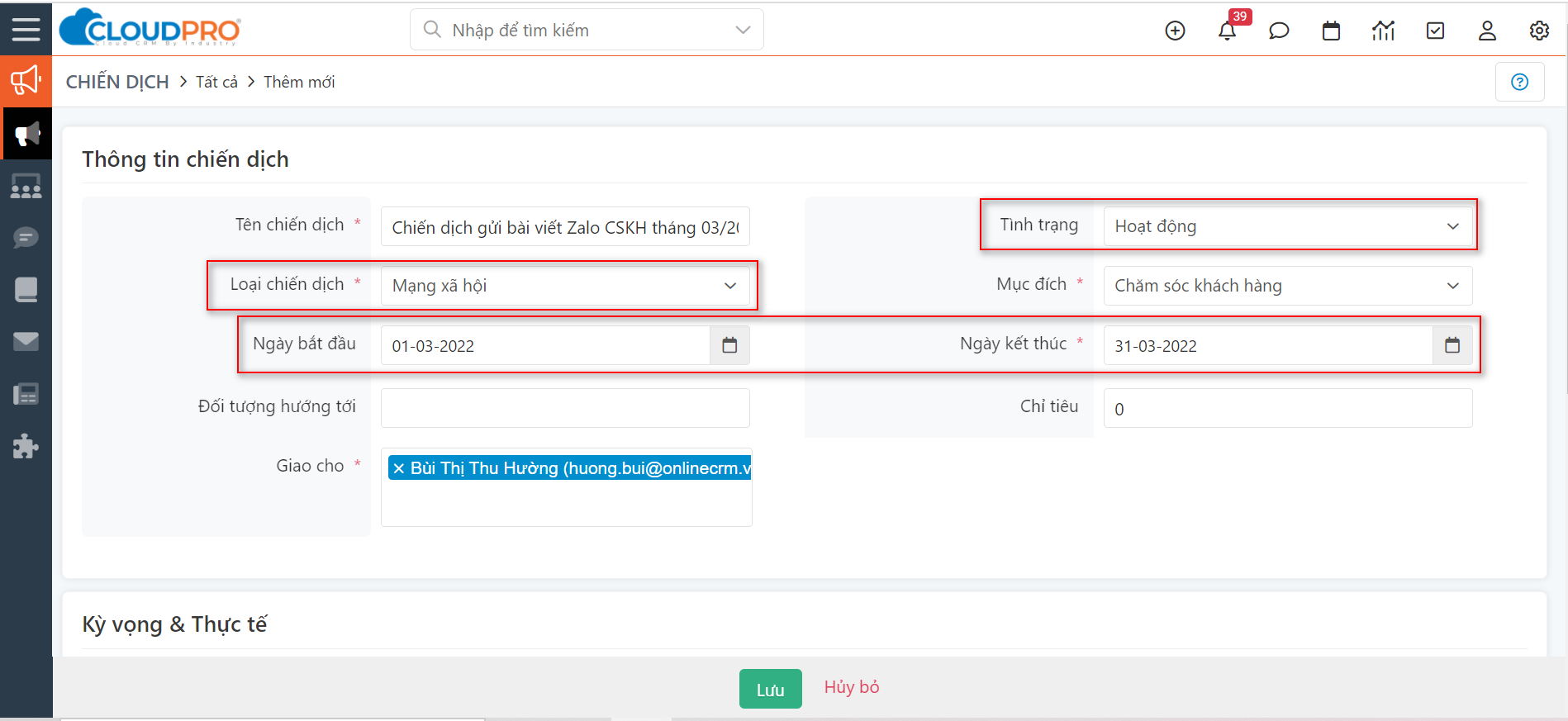Image resolution: width=1568 pixels, height=721 pixels.
Task: Click the help question mark button
Action: (x=1520, y=82)
